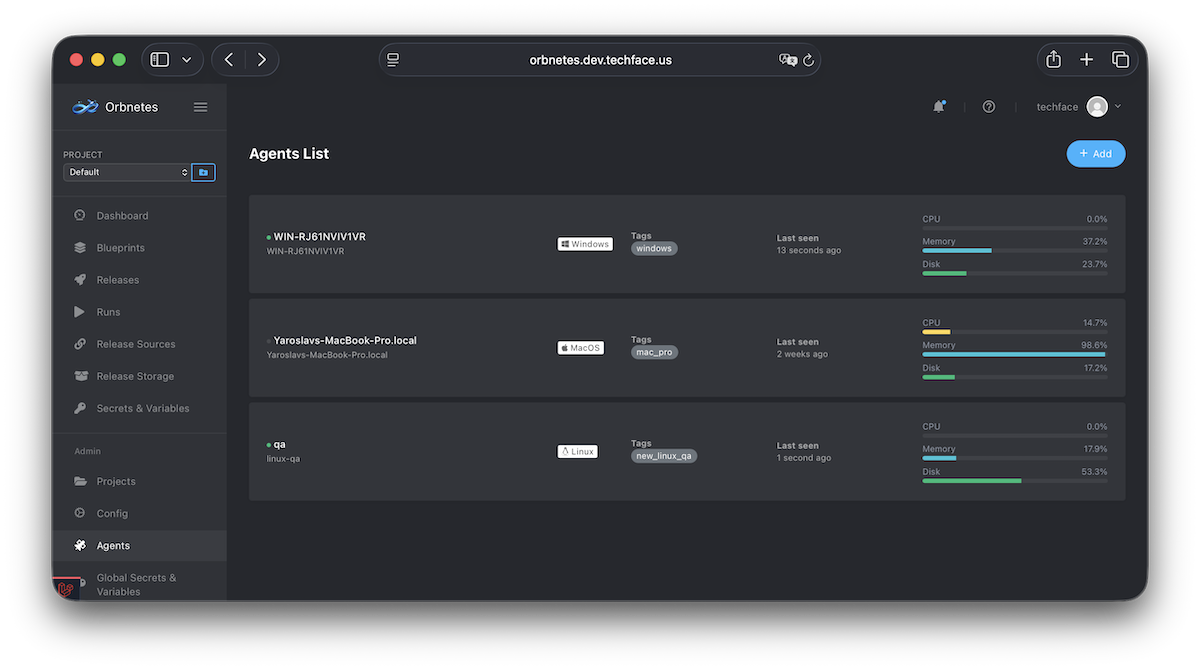Open the Default project dropdown
Image resolution: width=1200 pixels, height=670 pixels.
pyautogui.click(x=125, y=171)
